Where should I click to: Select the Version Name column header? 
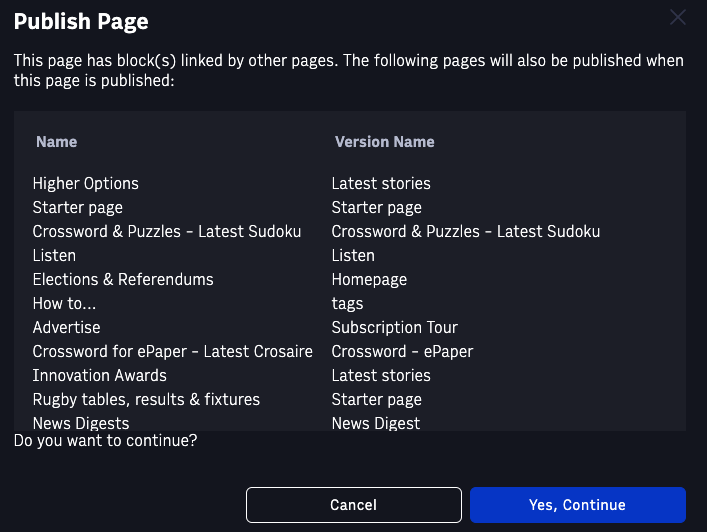385,142
